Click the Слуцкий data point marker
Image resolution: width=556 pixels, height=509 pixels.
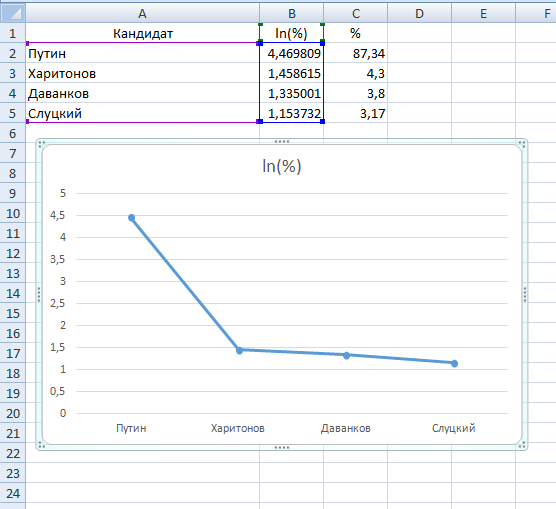coord(455,364)
